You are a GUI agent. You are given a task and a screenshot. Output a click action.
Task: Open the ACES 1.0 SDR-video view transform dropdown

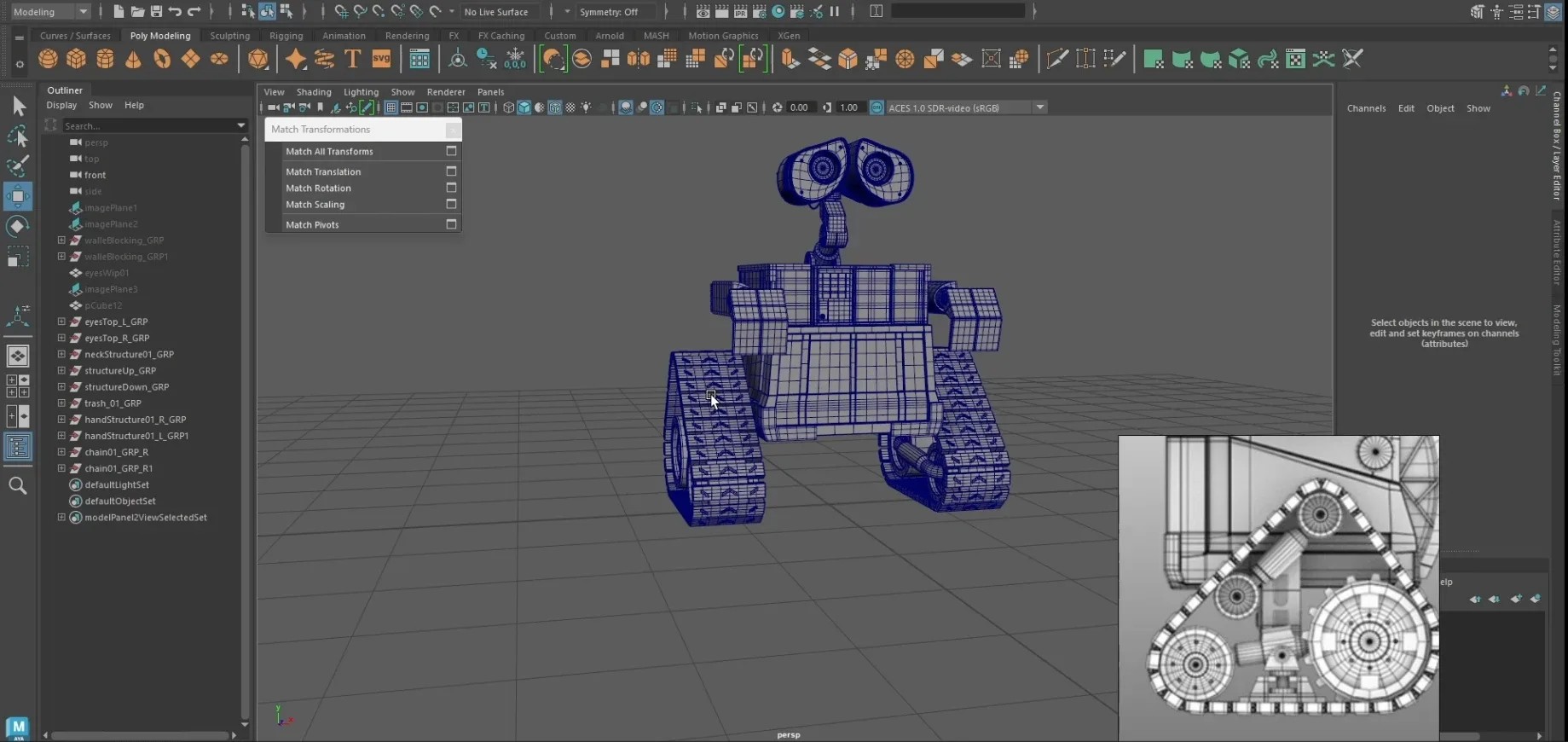[x=966, y=107]
